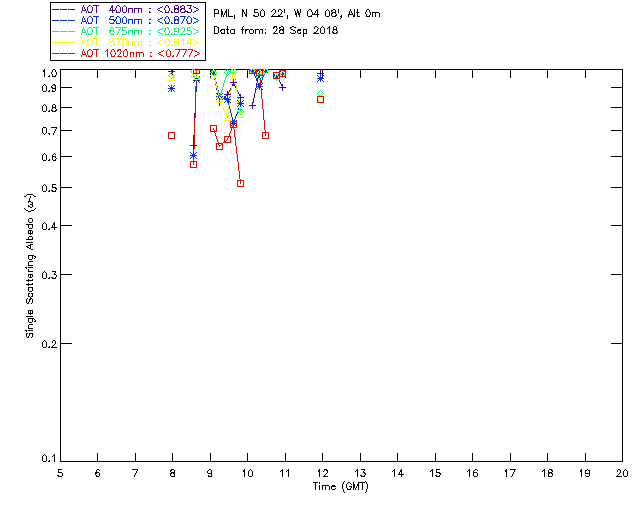Click the y-axis tick label 0.8
This screenshot has height=512, width=640.
[49, 108]
